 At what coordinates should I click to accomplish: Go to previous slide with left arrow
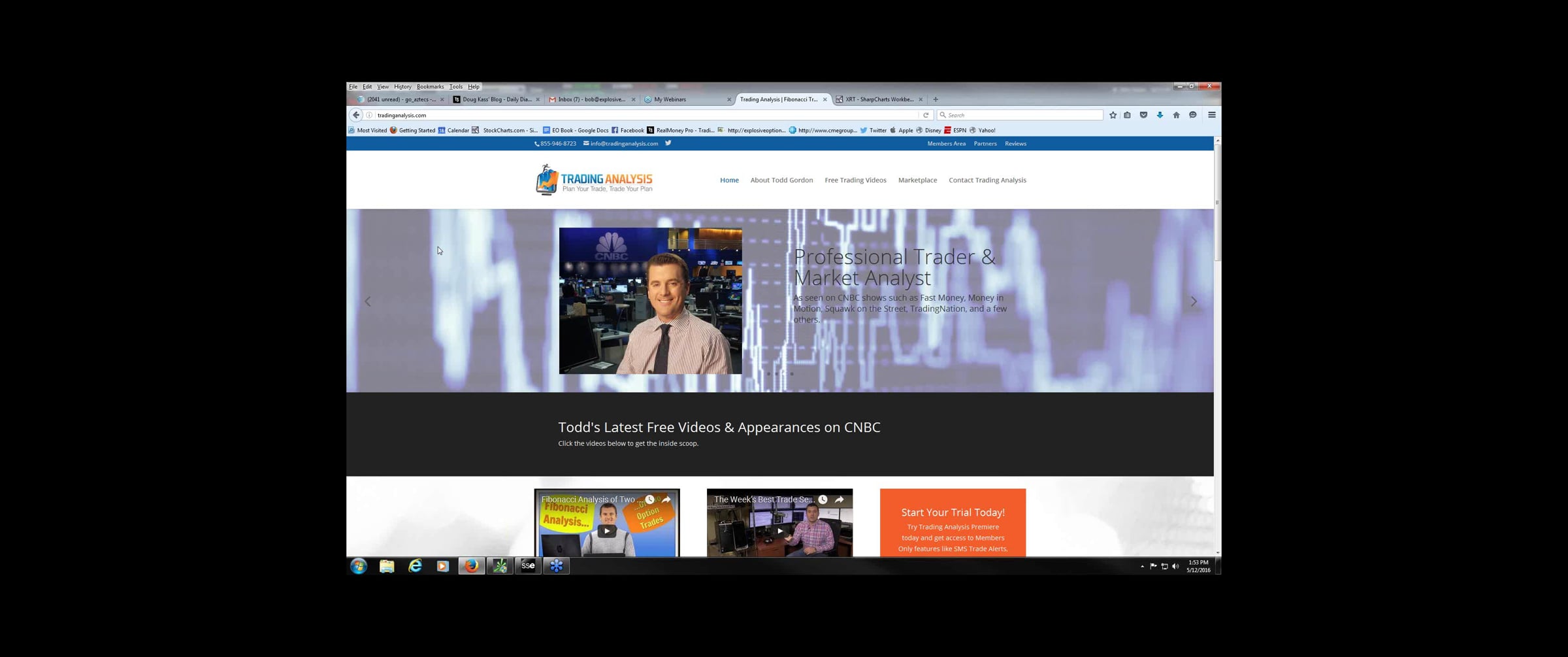click(368, 301)
